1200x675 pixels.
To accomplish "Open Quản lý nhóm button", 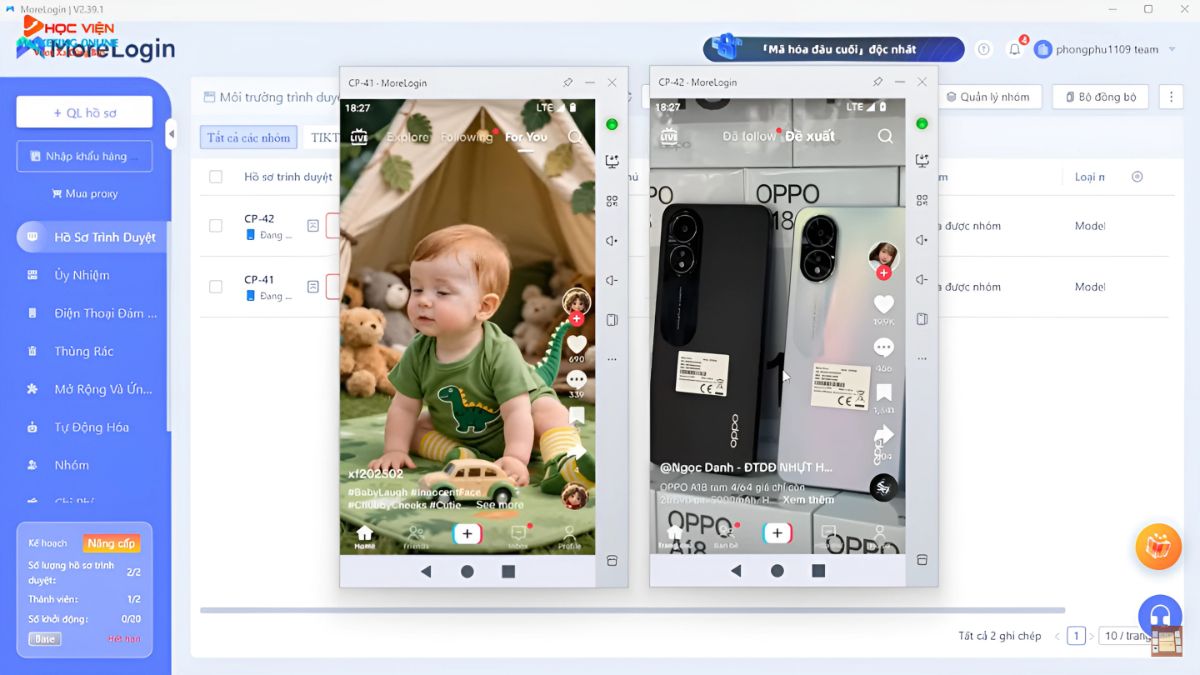I will pyautogui.click(x=991, y=97).
